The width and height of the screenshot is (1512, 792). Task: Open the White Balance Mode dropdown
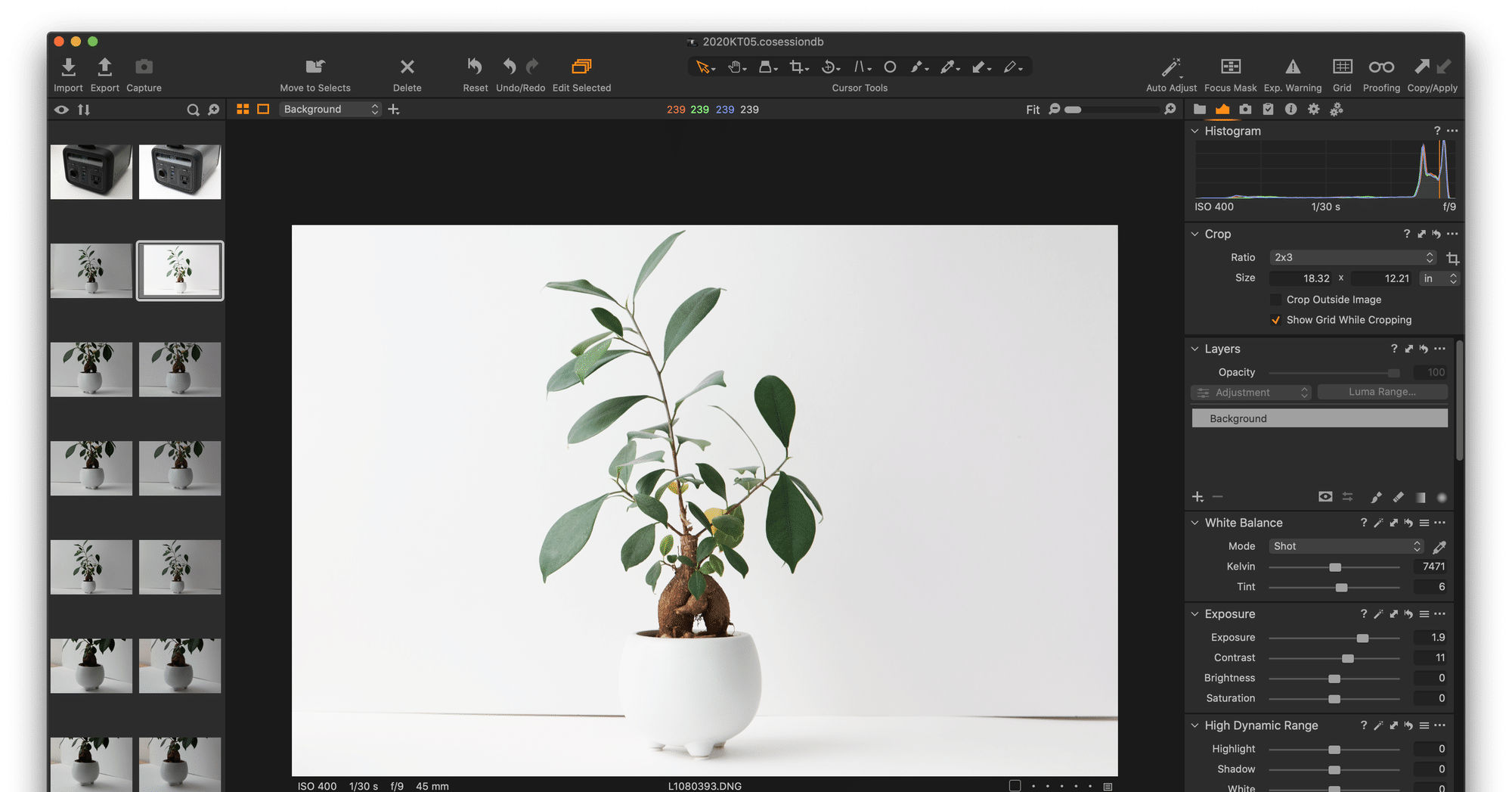(x=1346, y=546)
